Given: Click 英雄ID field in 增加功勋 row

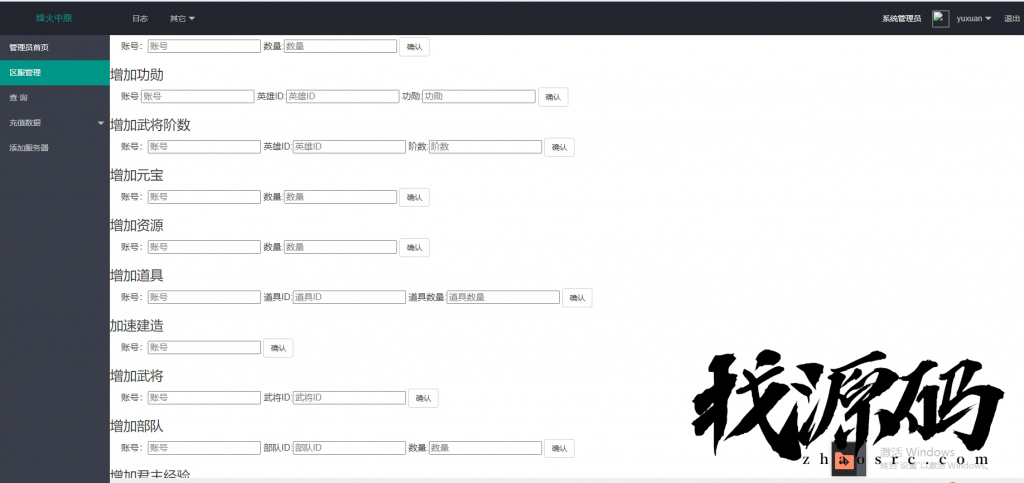Looking at the screenshot, I should click(342, 97).
